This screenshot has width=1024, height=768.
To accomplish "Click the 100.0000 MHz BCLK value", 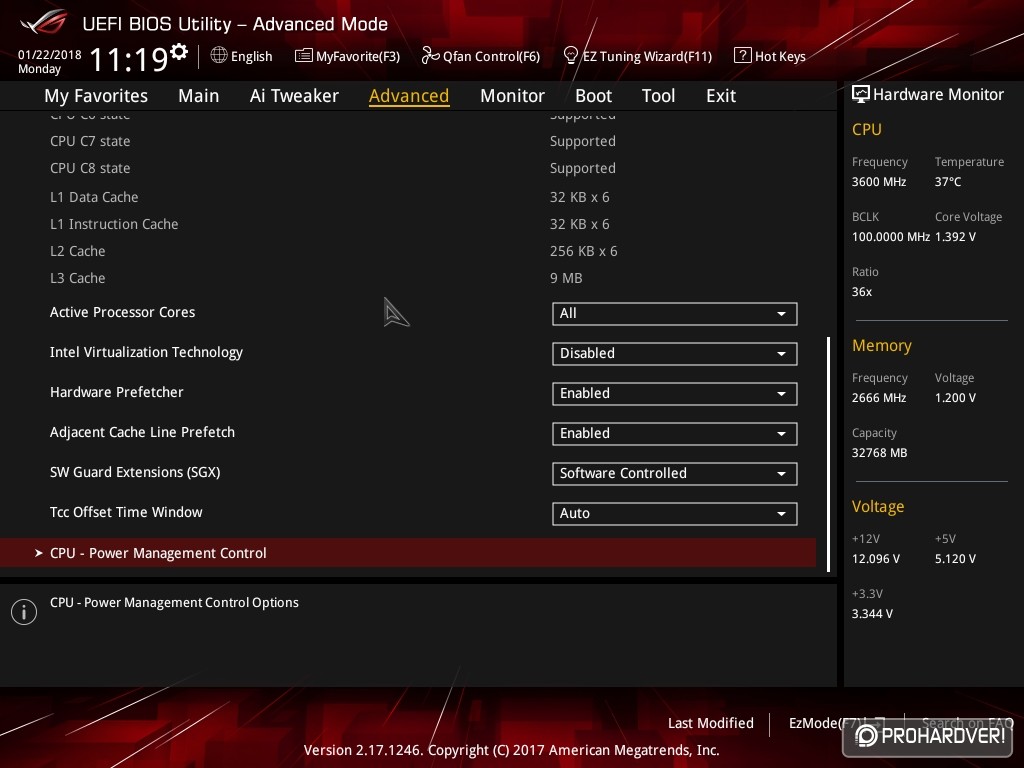I will tap(891, 236).
